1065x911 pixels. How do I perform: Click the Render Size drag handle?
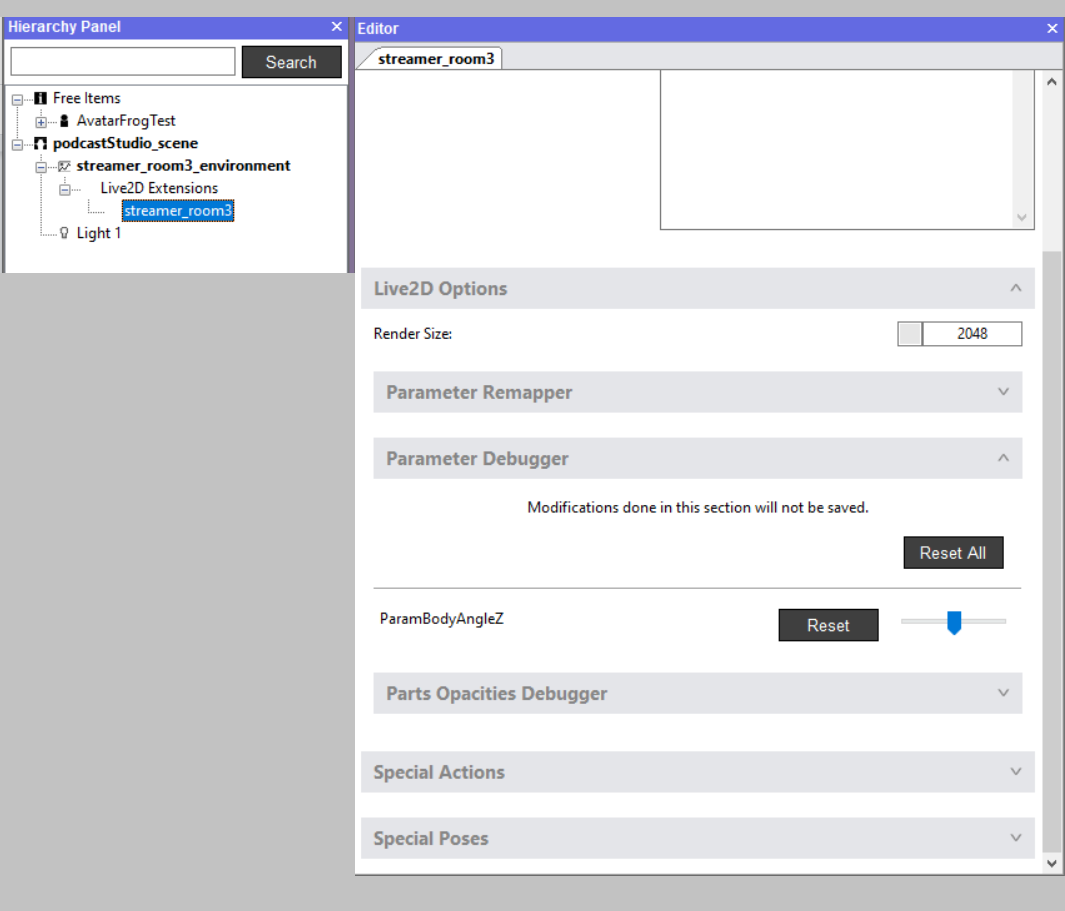pyautogui.click(x=909, y=334)
